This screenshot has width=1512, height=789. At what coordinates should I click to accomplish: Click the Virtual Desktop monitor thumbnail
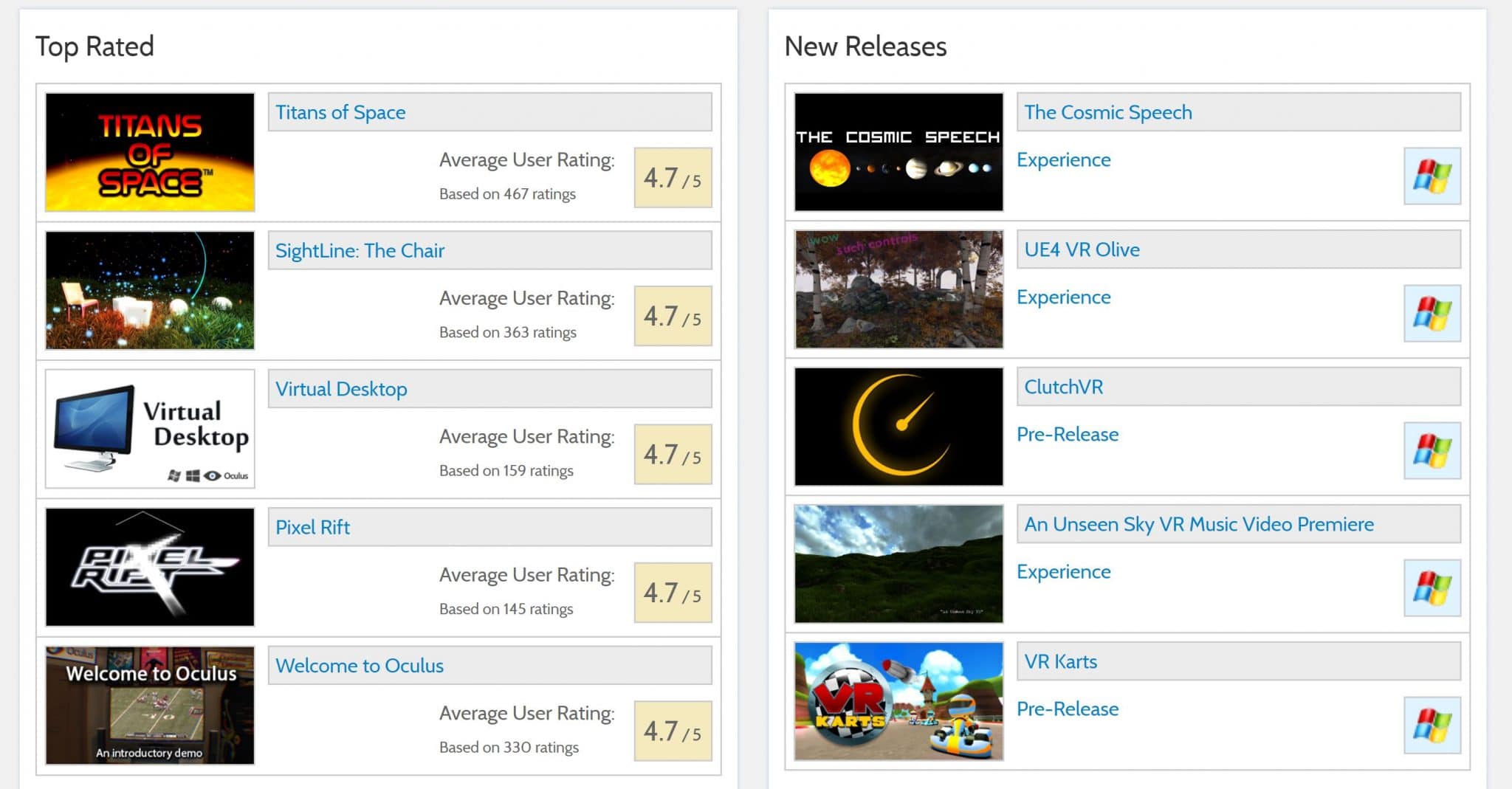(150, 429)
